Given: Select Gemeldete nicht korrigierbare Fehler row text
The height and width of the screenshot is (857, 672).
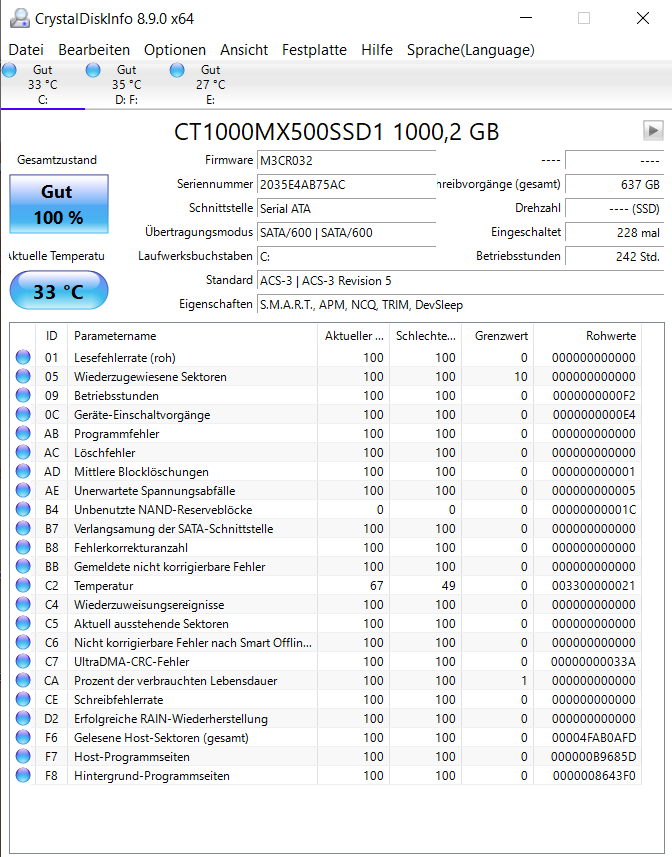Looking at the screenshot, I should tap(169, 567).
